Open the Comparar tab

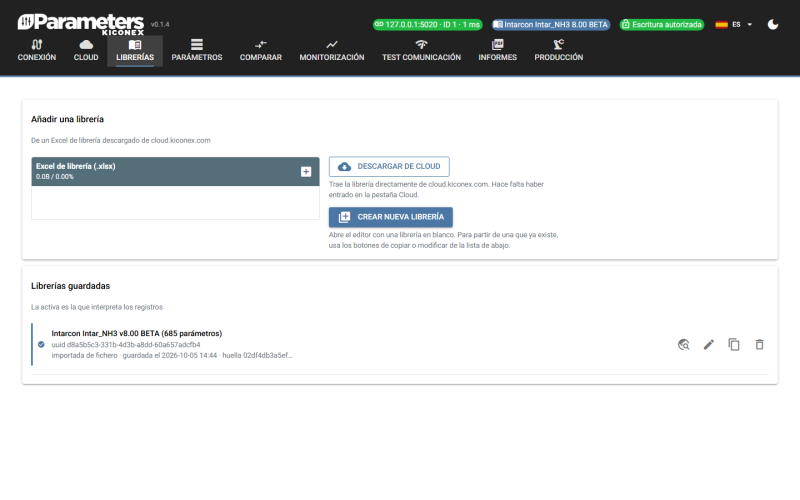[261, 51]
